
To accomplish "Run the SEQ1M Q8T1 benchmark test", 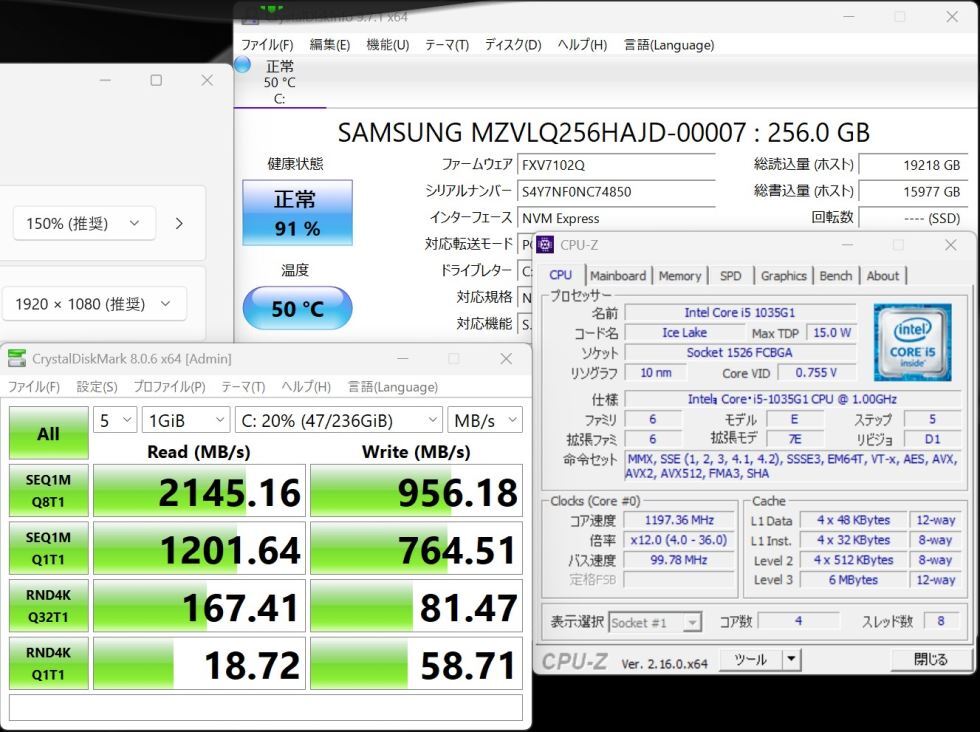I will (47, 490).
